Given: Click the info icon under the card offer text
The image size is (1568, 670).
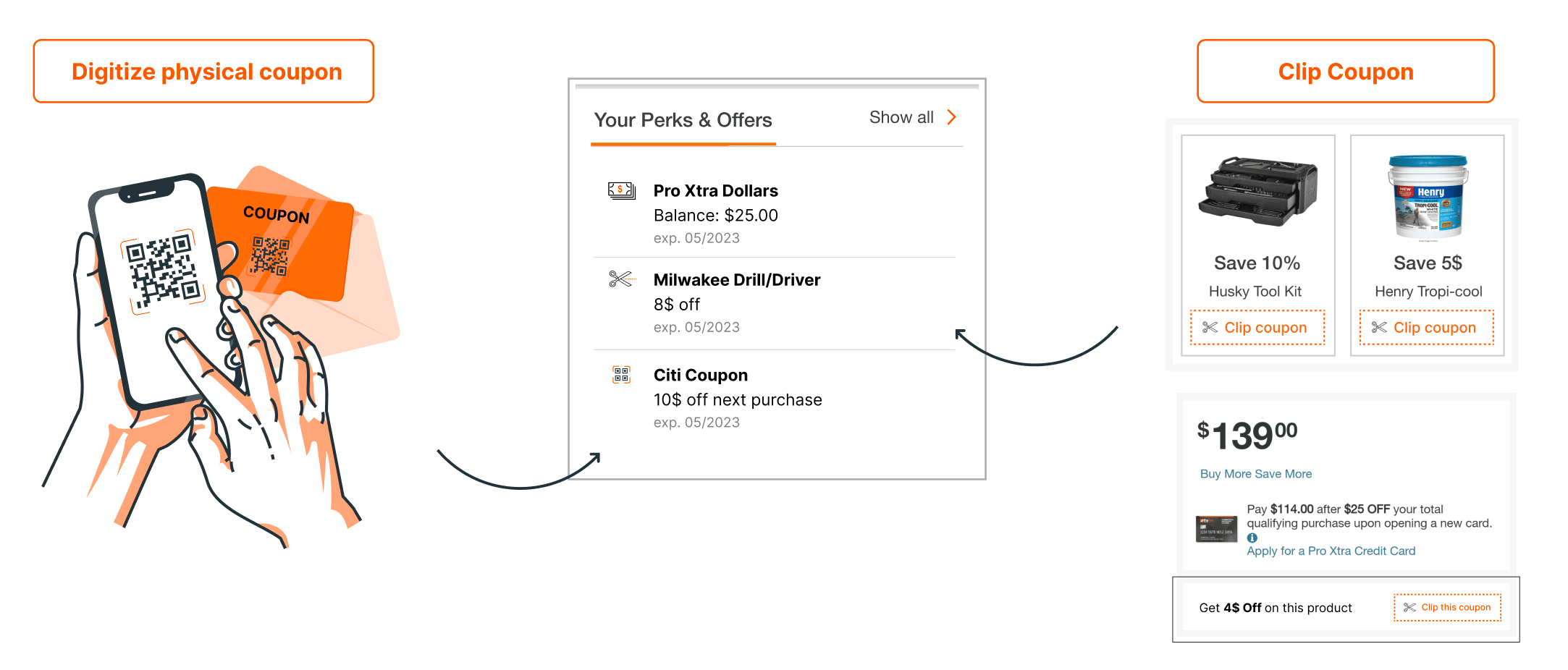Looking at the screenshot, I should point(1252,538).
